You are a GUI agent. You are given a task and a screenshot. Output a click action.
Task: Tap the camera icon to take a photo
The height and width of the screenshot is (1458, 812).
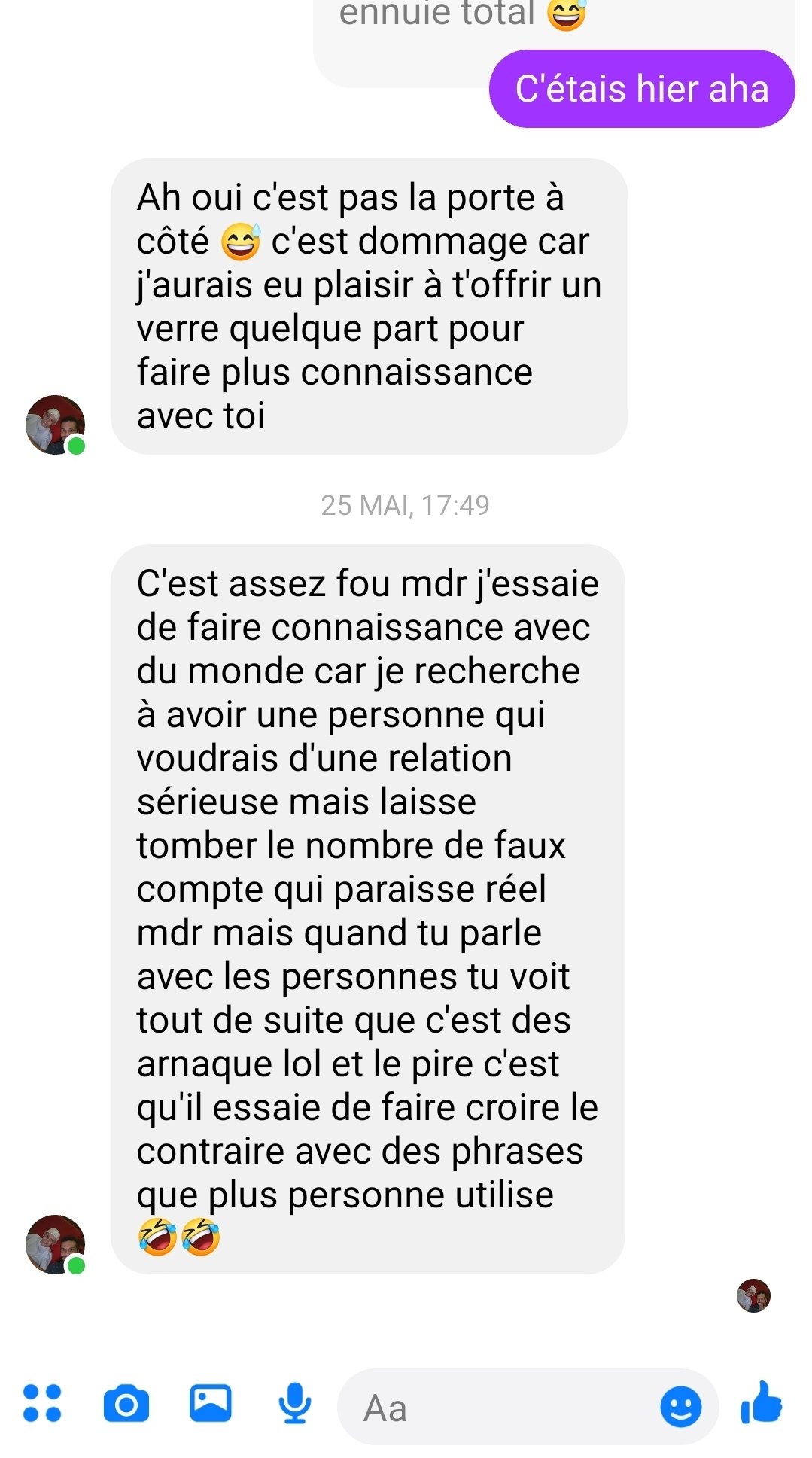(126, 1405)
